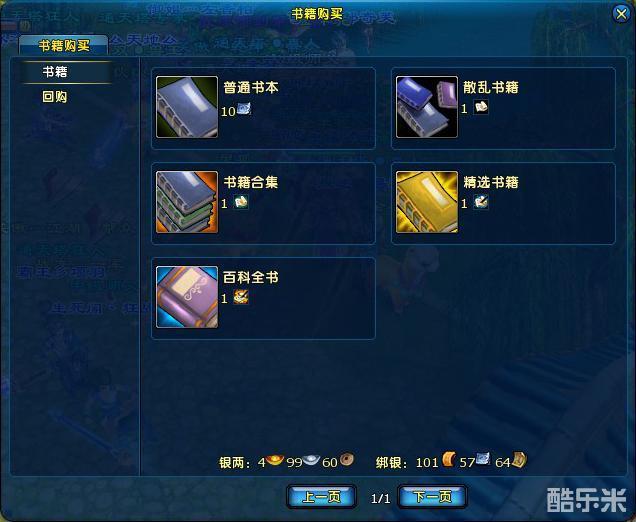This screenshot has width=636, height=522.
Task: Choose the 书籍合集 stacked books icon
Action: (187, 202)
